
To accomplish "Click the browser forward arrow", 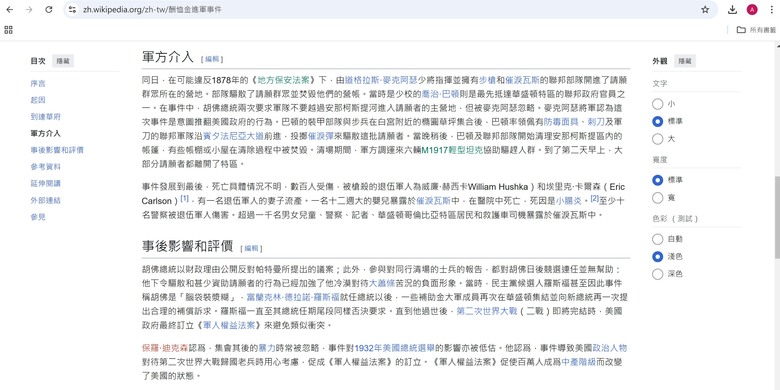I will tap(29, 9).
